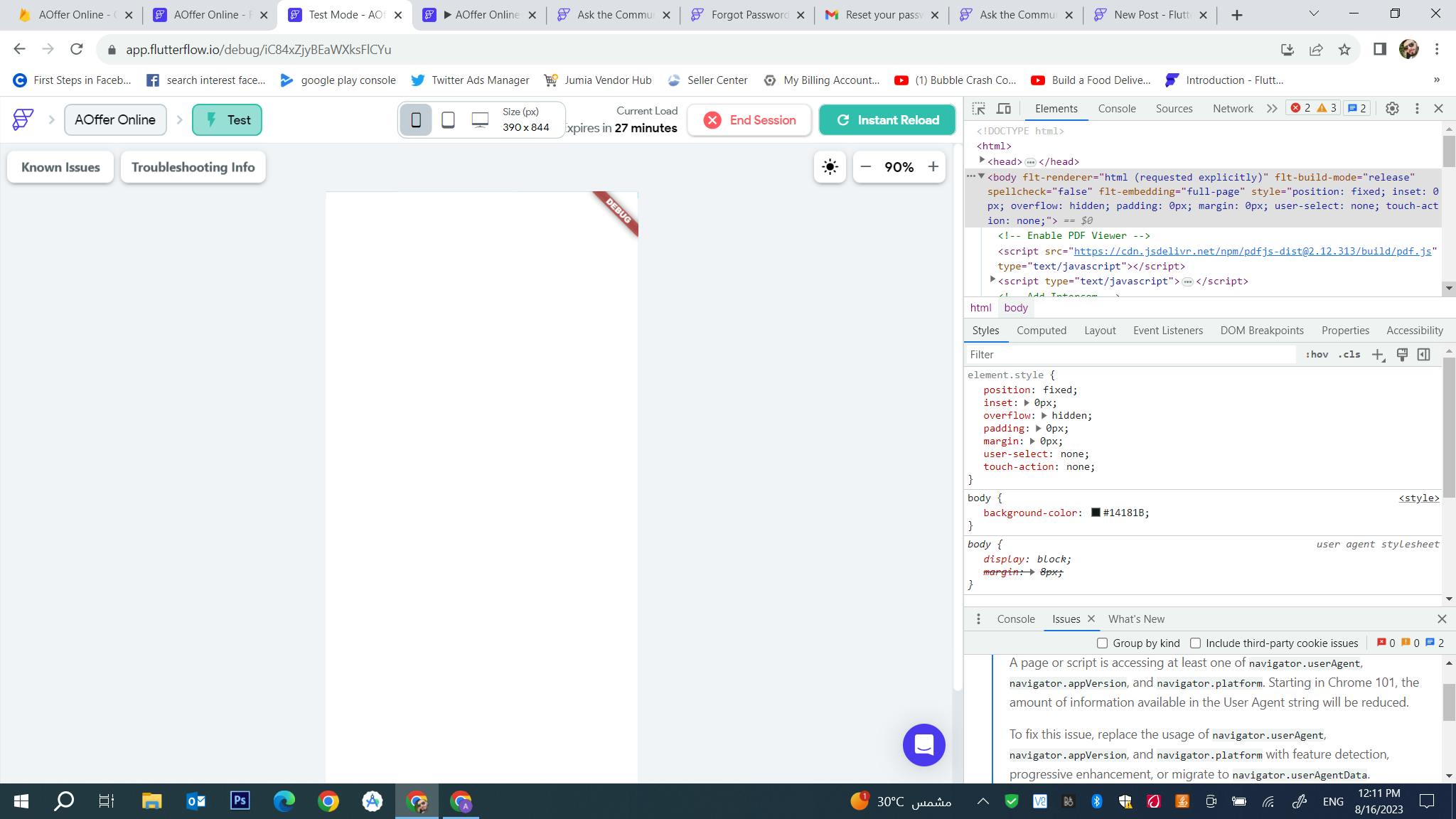Screen dimensions: 1456x819
Task: Open the pdf.js CDN script link
Action: click(1252, 251)
